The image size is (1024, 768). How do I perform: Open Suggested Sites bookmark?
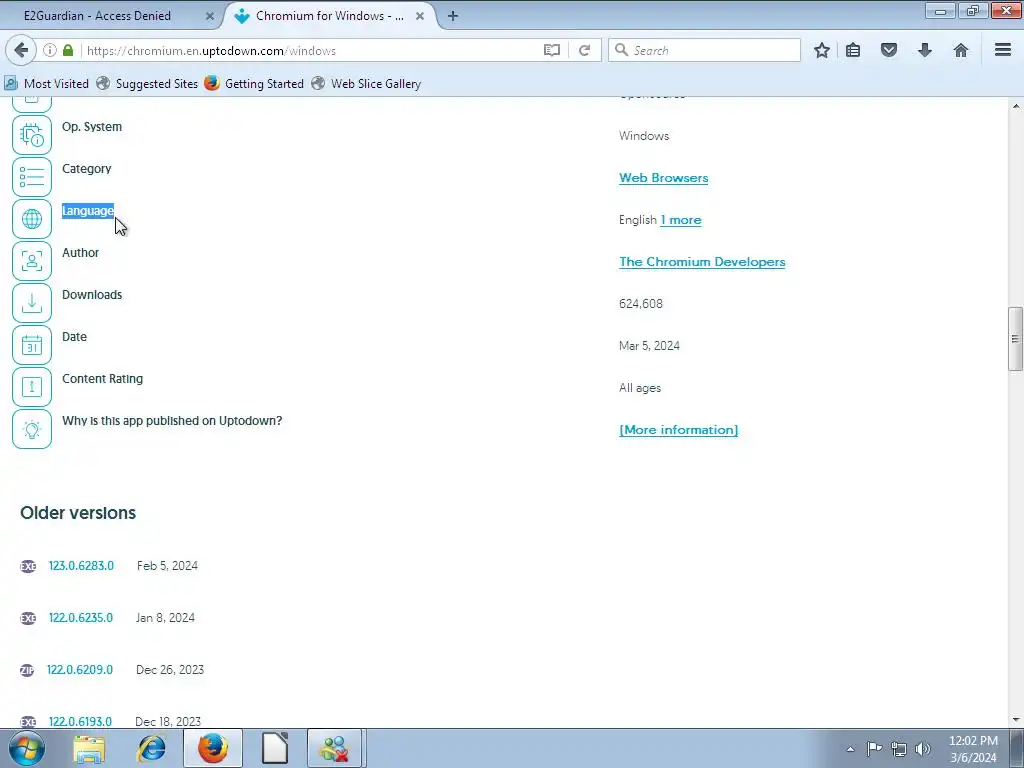[147, 84]
